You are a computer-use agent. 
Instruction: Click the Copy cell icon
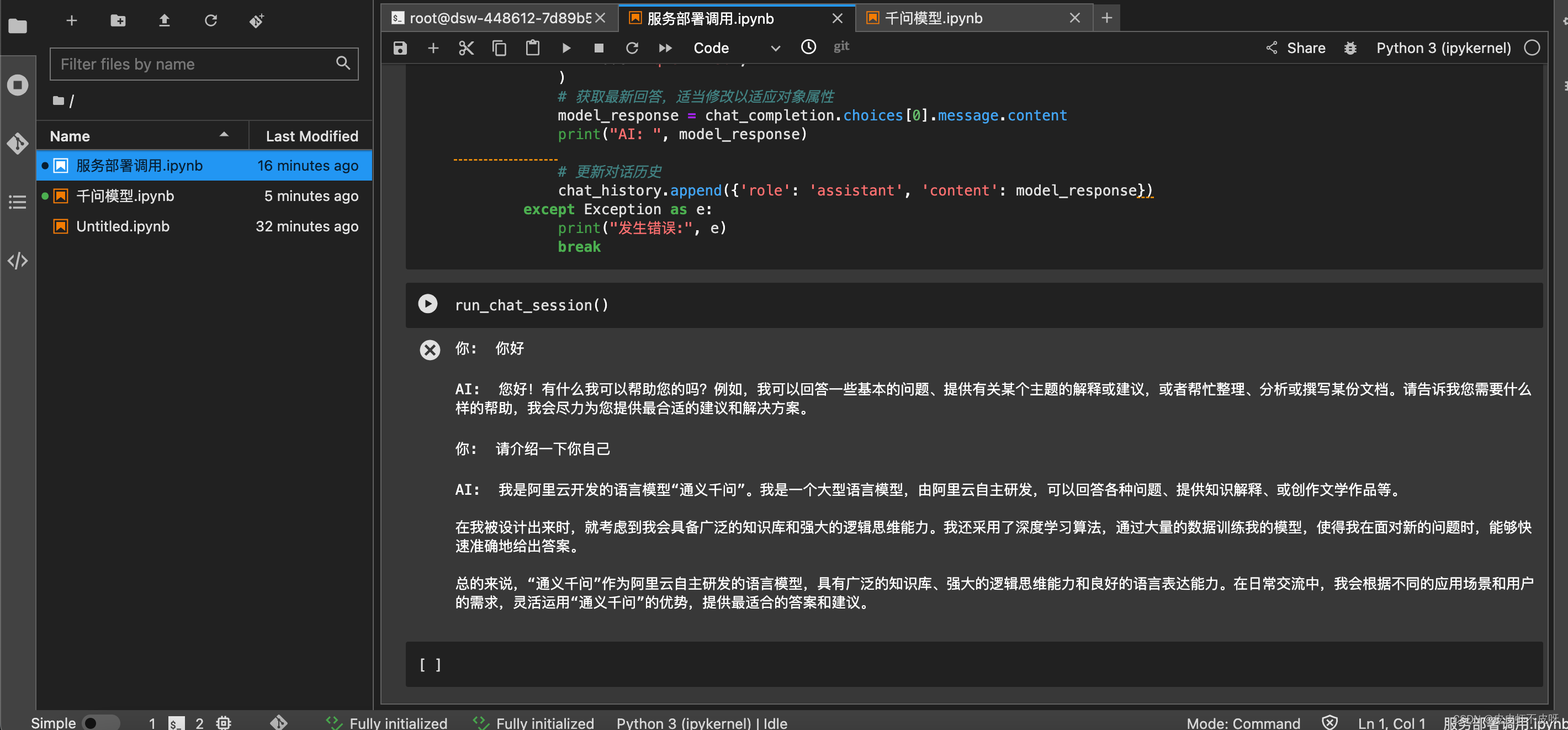(498, 48)
